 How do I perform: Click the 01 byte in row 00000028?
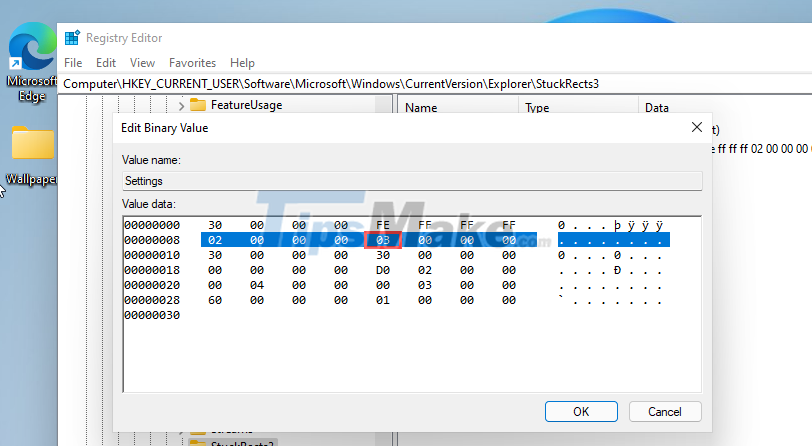383,300
